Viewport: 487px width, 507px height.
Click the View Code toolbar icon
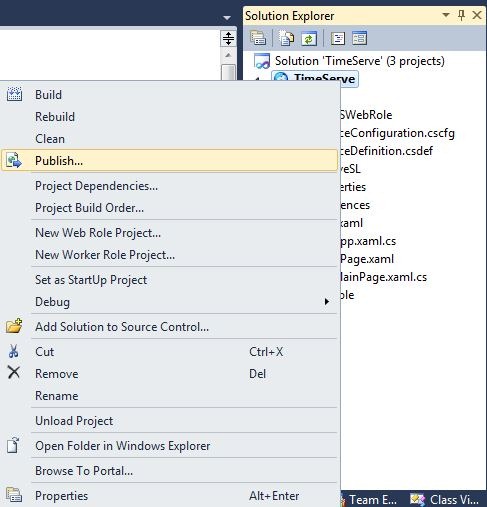(338, 38)
